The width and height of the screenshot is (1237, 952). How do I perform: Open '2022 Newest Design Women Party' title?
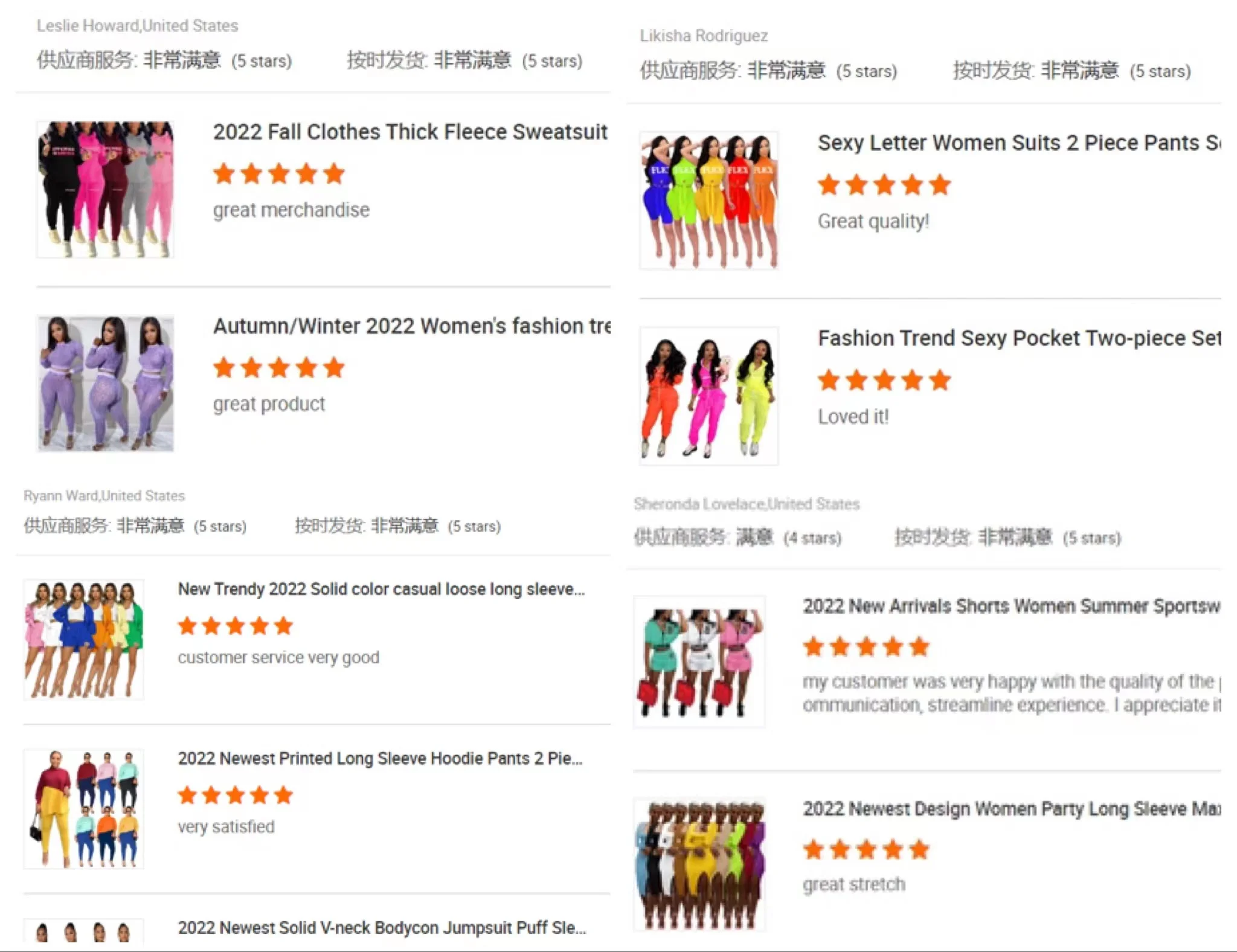tap(1012, 809)
